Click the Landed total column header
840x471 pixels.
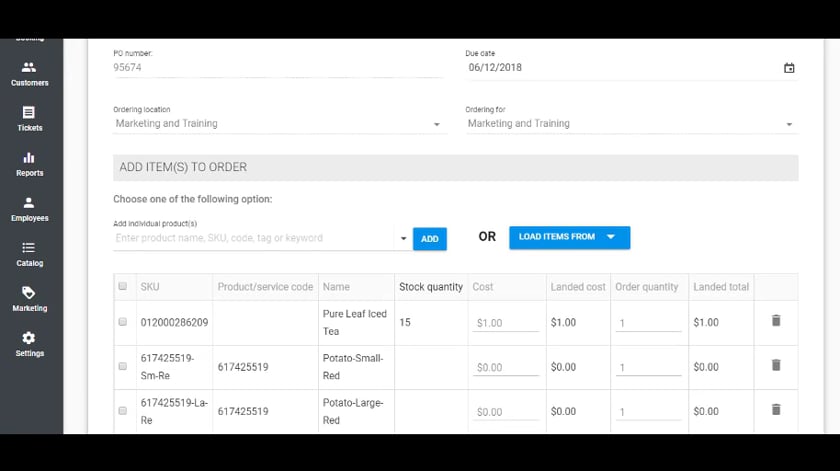[x=721, y=287]
